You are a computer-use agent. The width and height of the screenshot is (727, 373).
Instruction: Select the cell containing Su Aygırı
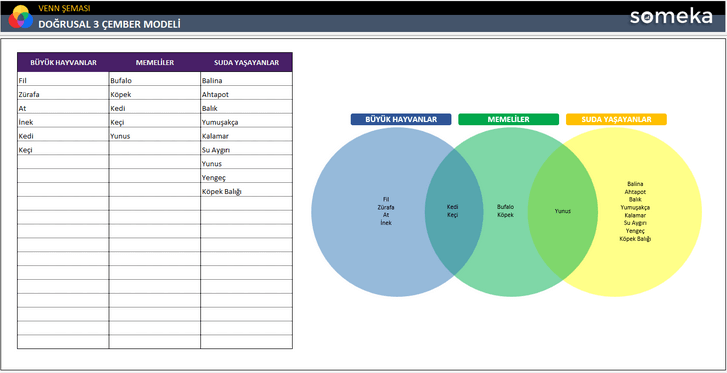(246, 148)
